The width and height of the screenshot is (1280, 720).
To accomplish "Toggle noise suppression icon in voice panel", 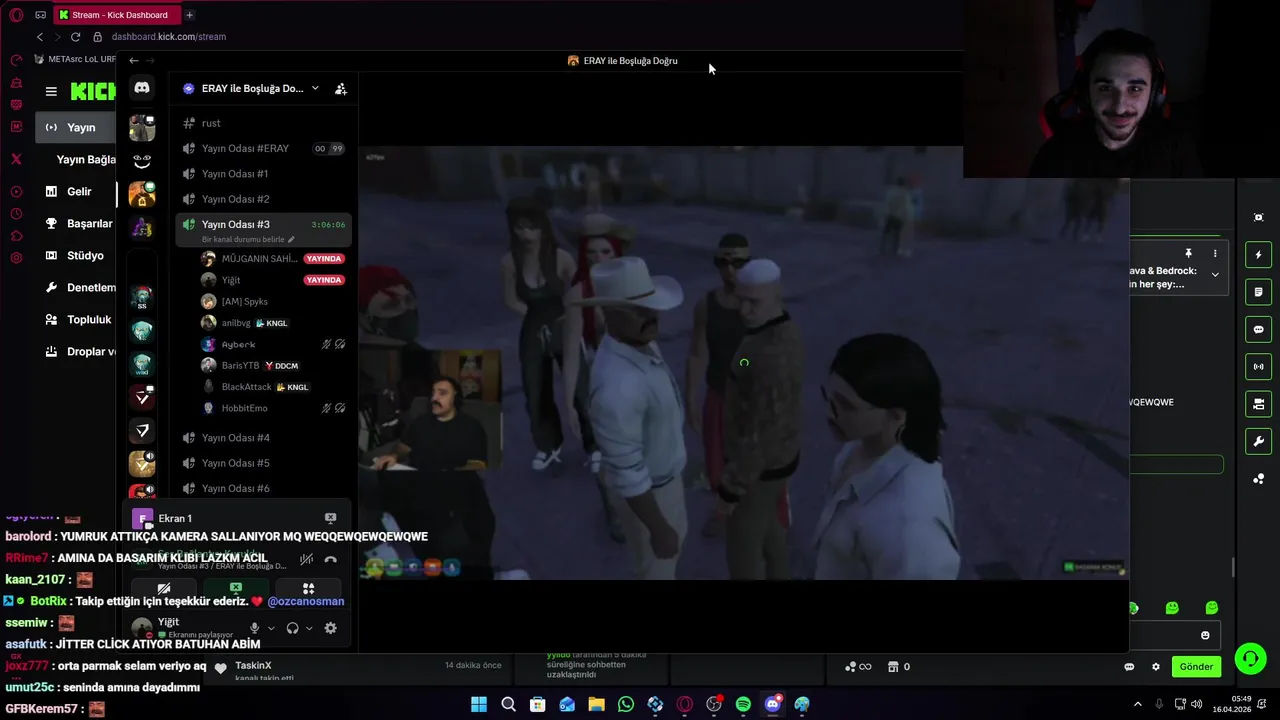I will point(307,560).
